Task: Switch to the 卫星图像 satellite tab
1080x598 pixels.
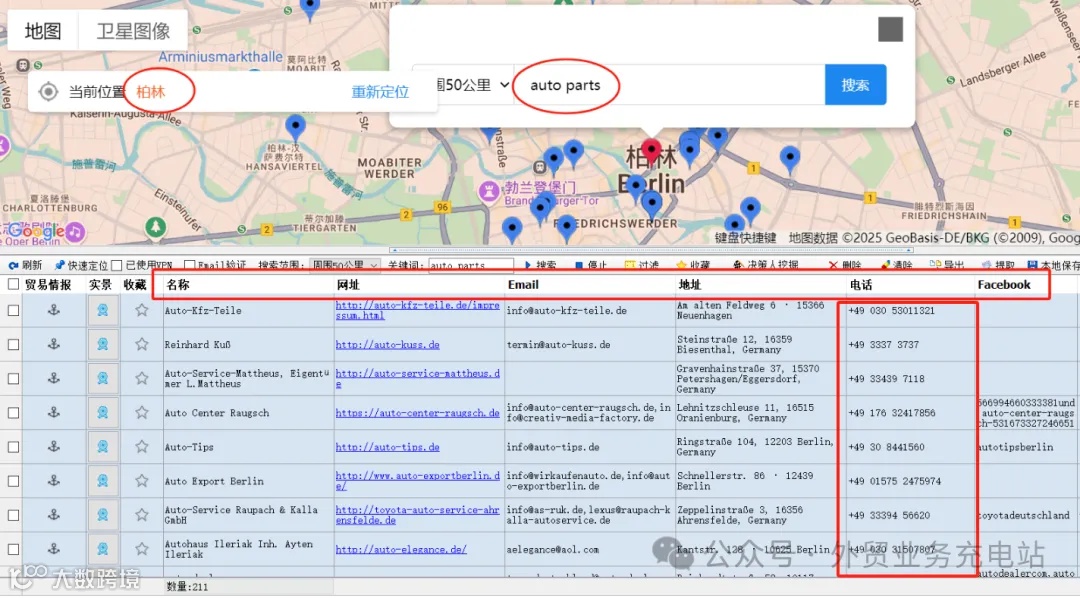Action: coord(133,31)
